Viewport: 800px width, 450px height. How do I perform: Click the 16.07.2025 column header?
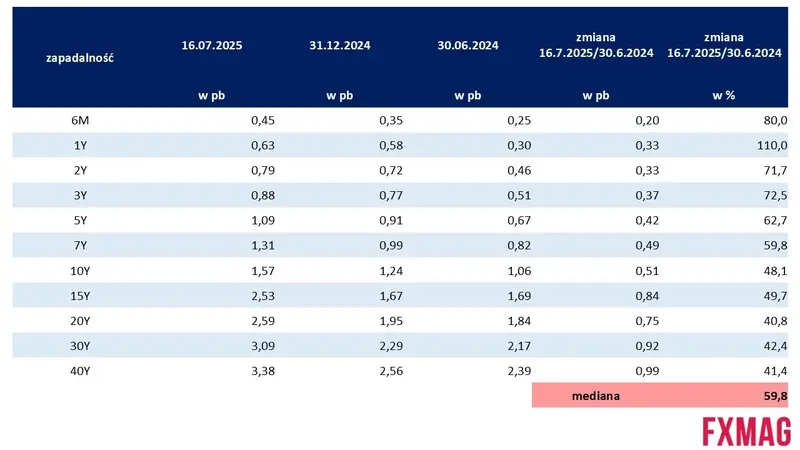[x=212, y=45]
